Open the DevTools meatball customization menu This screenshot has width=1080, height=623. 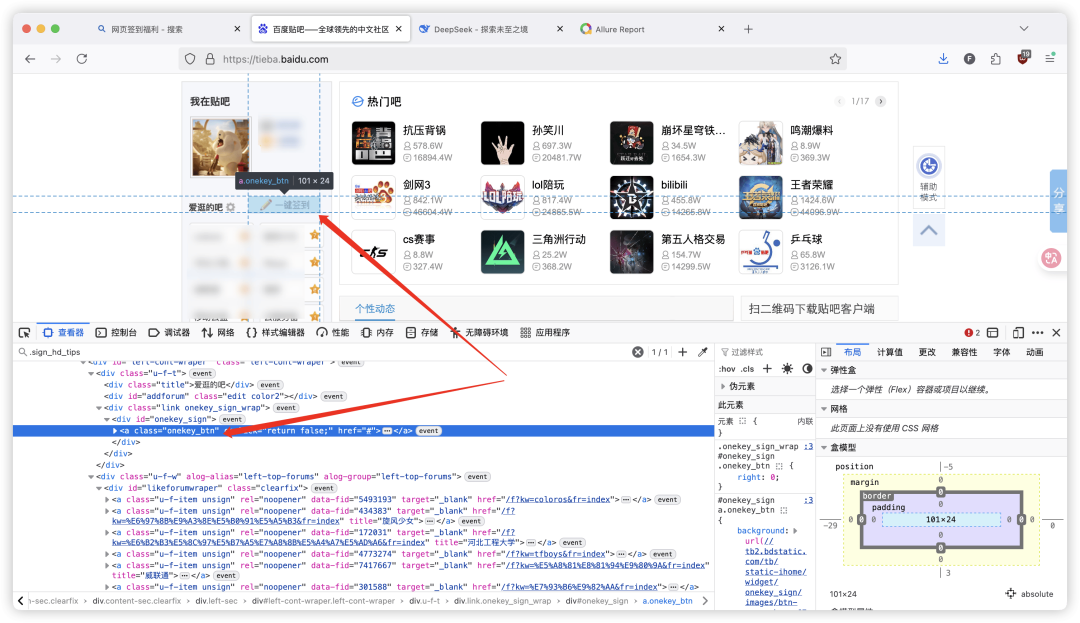click(1037, 332)
